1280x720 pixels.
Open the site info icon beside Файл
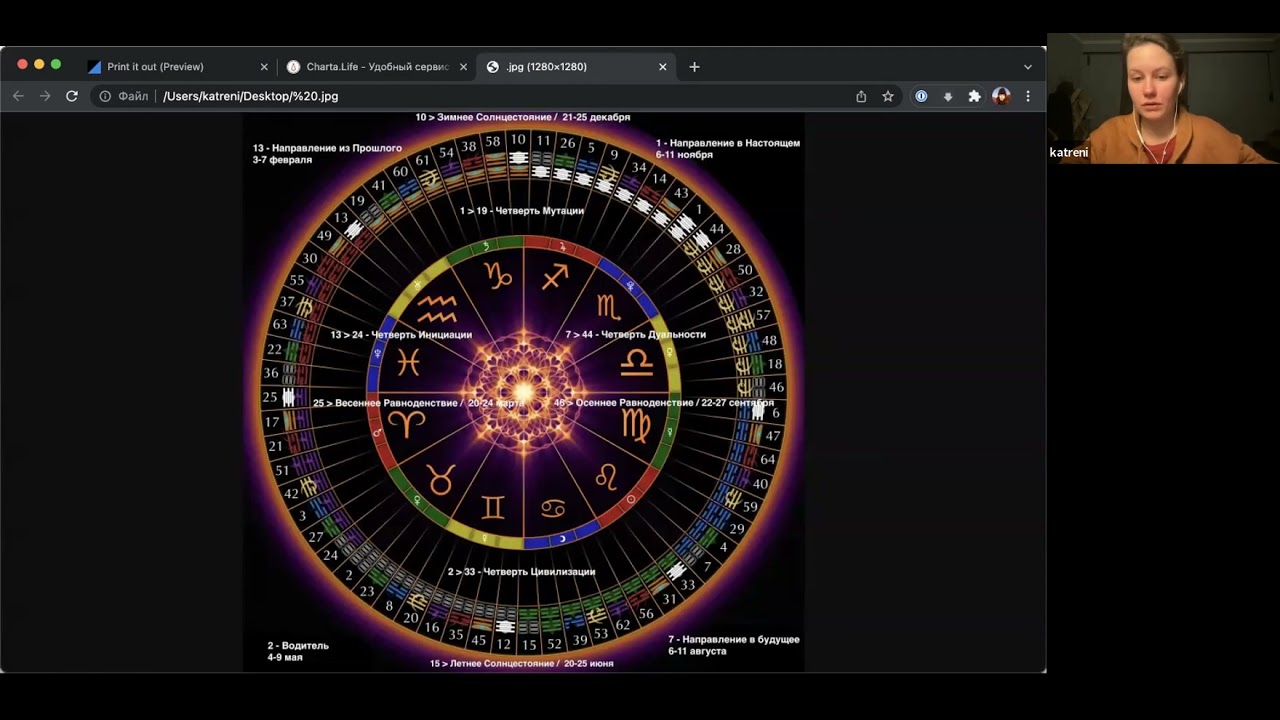tap(105, 96)
